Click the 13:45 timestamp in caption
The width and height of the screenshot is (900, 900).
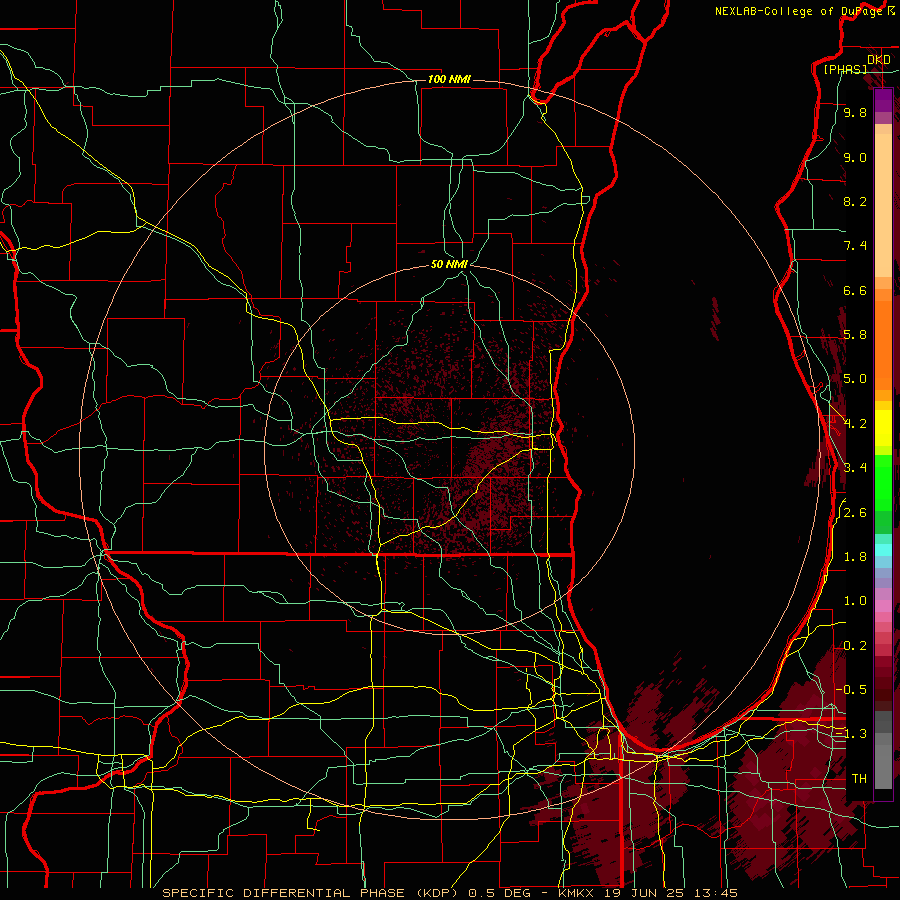pyautogui.click(x=717, y=893)
